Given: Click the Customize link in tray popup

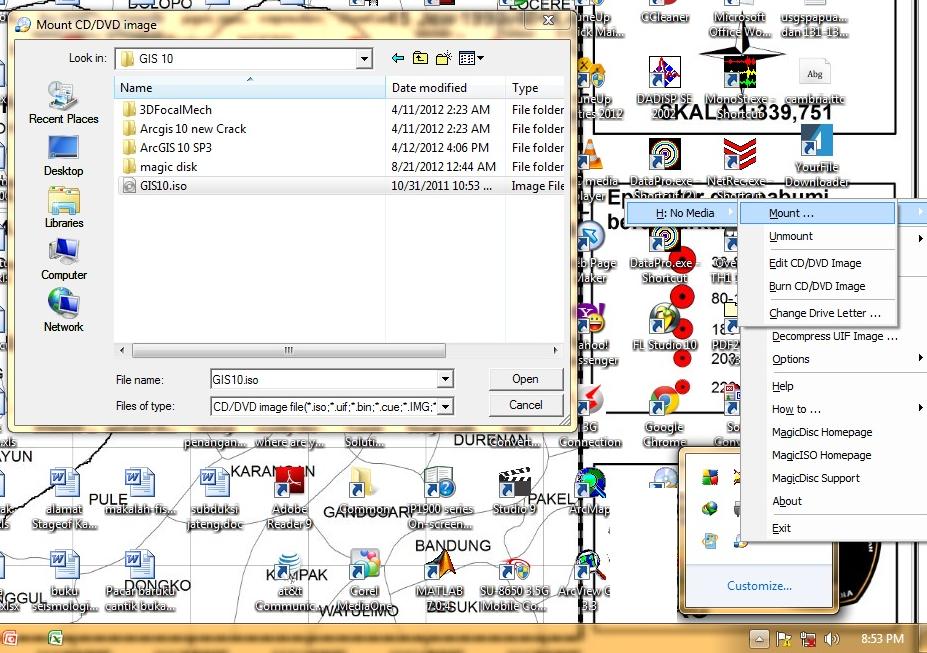Looking at the screenshot, I should 759,586.
